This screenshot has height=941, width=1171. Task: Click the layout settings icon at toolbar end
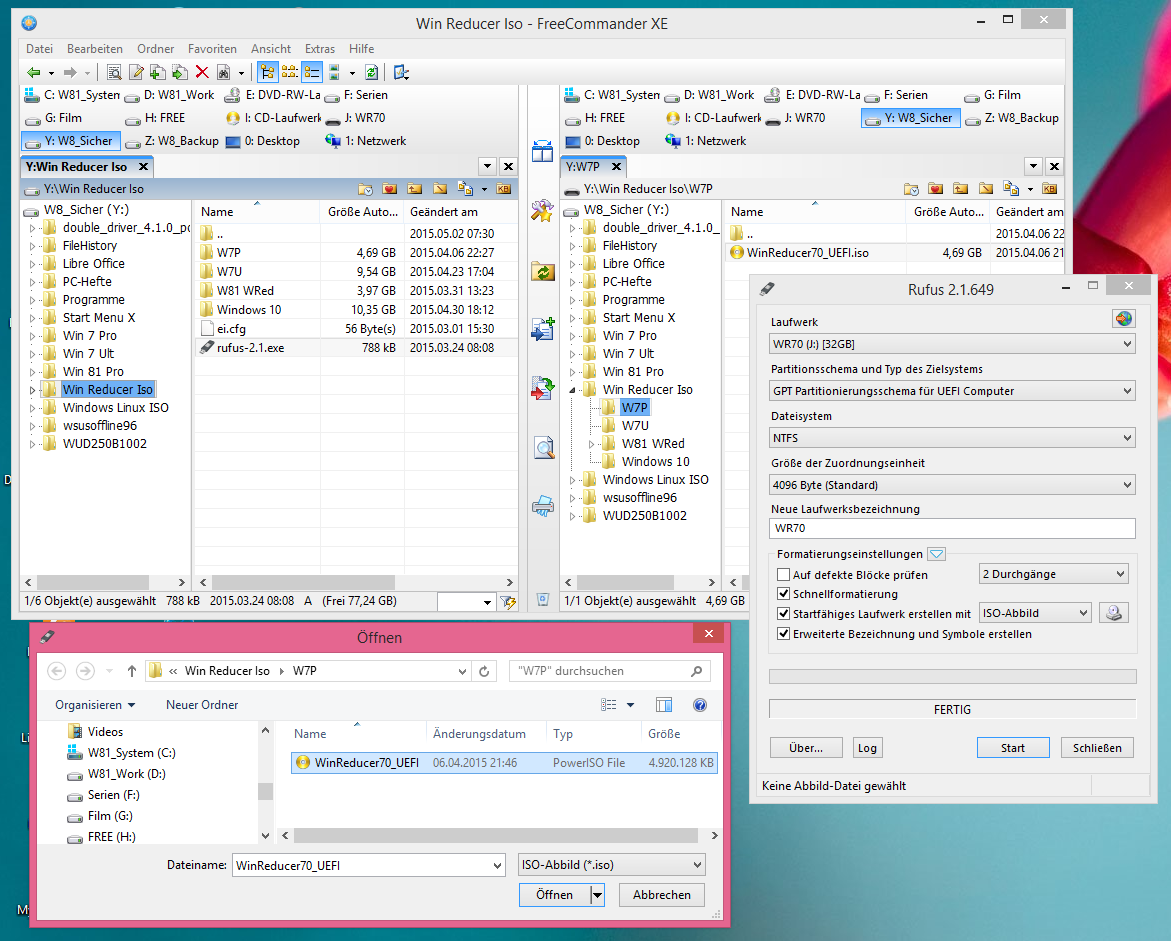(x=401, y=72)
